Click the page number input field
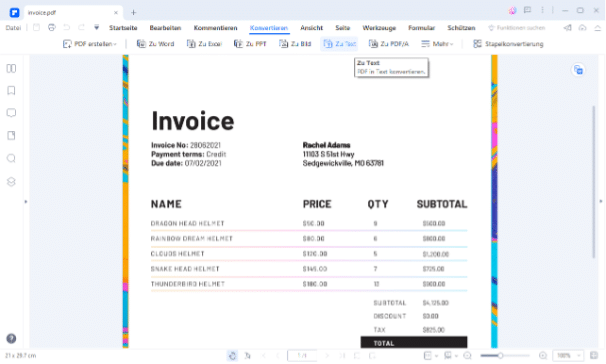The width and height of the screenshot is (606, 364). click(302, 355)
